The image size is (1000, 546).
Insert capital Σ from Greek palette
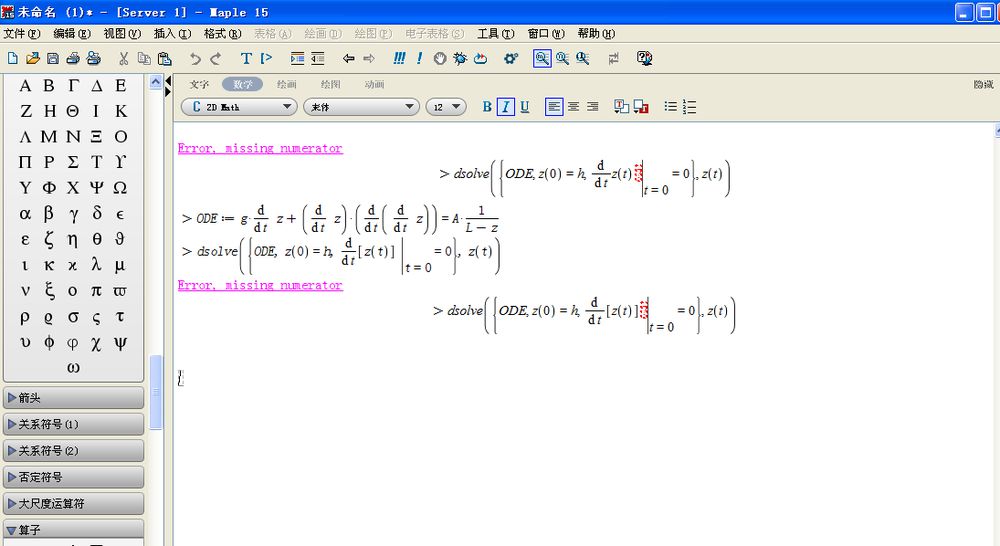pyautogui.click(x=73, y=162)
